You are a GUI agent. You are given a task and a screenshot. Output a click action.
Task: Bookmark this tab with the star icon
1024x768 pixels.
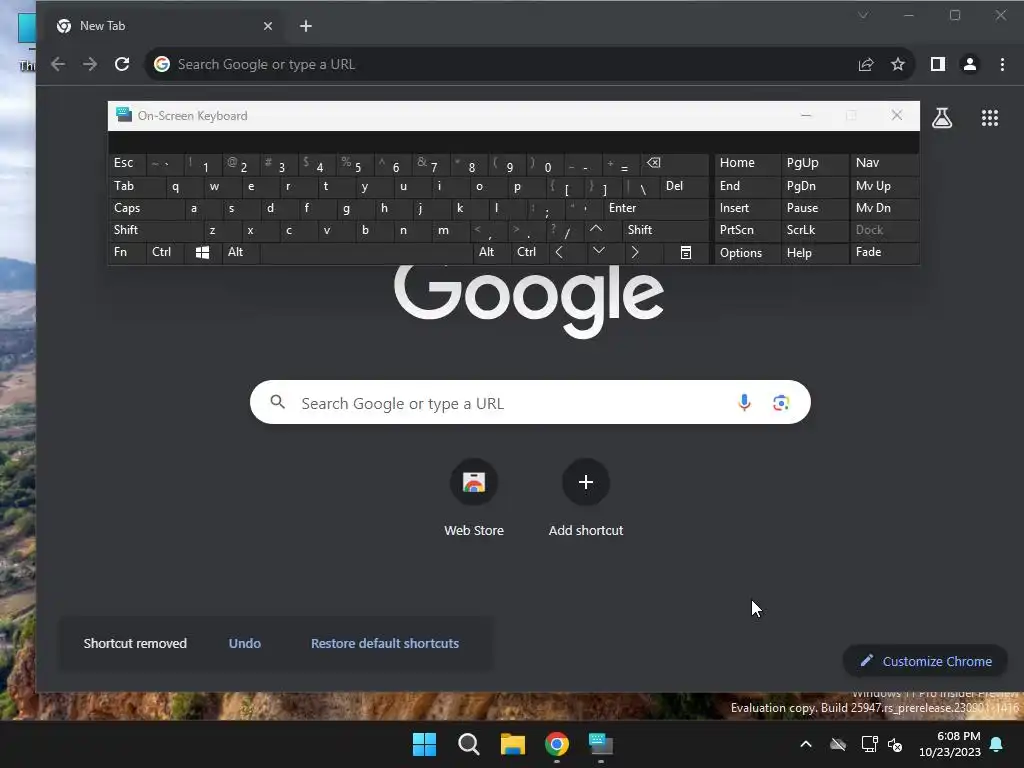(x=898, y=64)
